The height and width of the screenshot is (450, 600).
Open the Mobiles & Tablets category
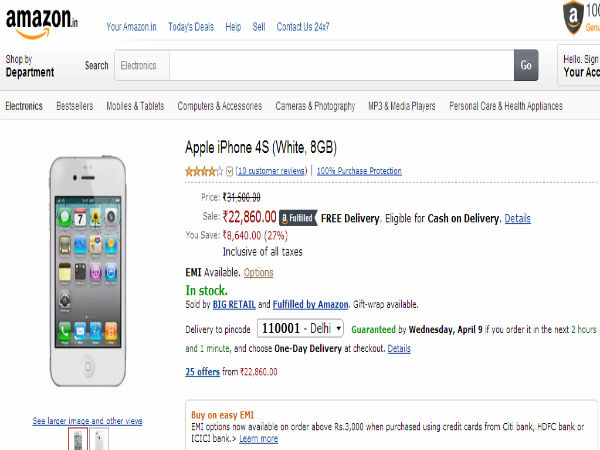click(136, 106)
